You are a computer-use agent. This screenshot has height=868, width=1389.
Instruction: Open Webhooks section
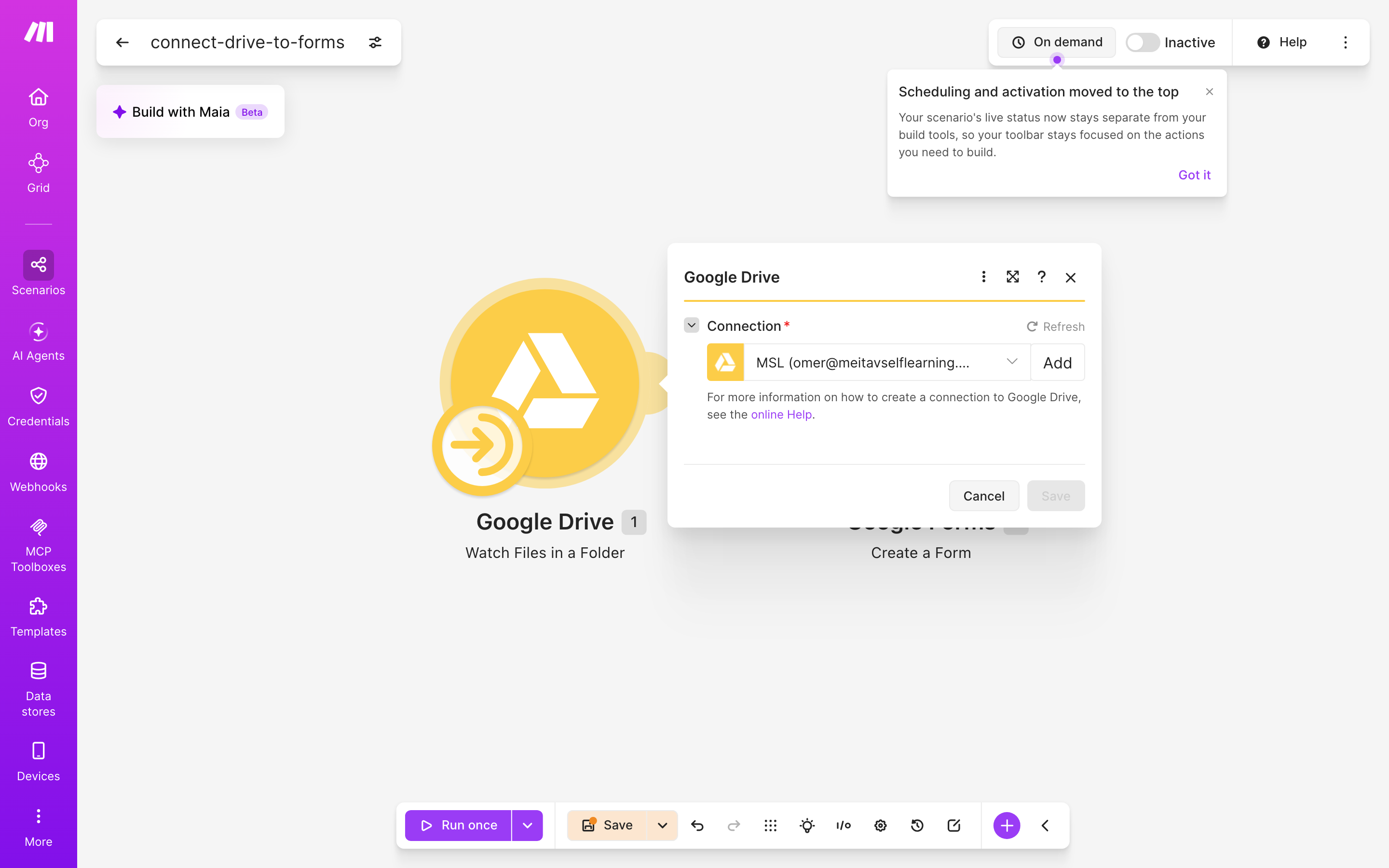pyautogui.click(x=39, y=473)
